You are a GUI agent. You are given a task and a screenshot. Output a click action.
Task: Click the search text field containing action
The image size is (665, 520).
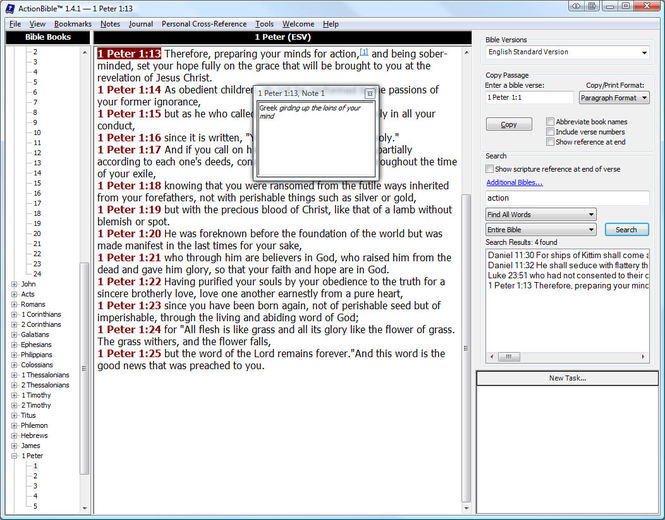[x=567, y=198]
